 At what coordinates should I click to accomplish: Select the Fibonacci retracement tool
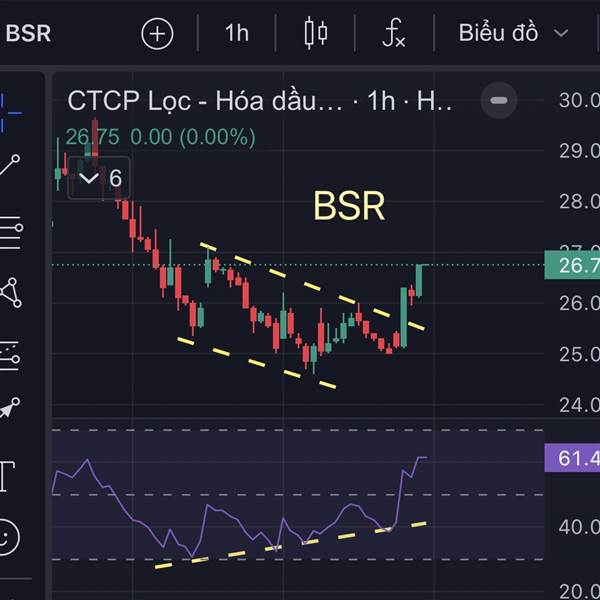[x=10, y=233]
